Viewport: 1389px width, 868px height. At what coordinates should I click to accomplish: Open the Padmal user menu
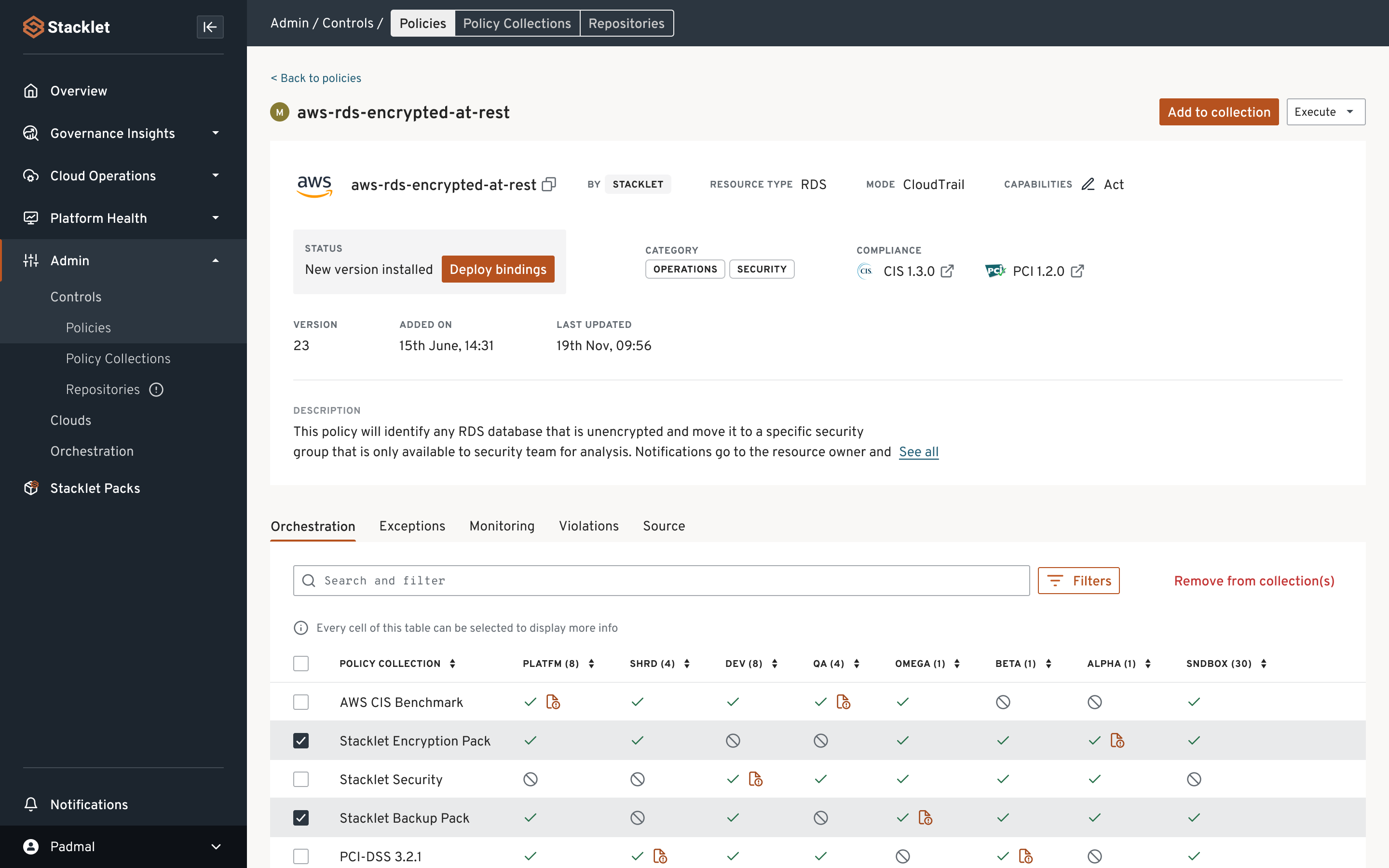click(123, 847)
